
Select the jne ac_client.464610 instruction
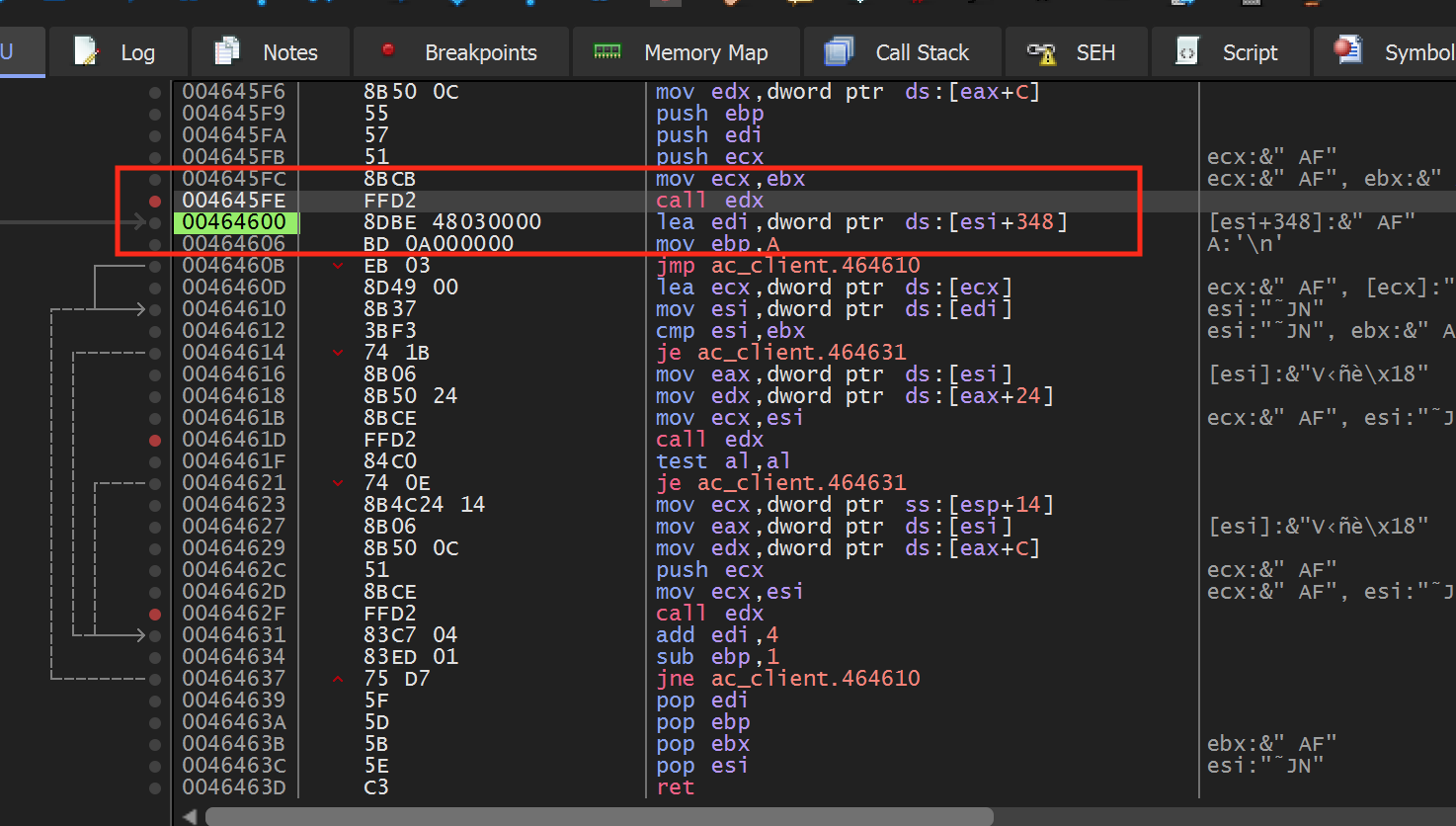click(x=788, y=679)
